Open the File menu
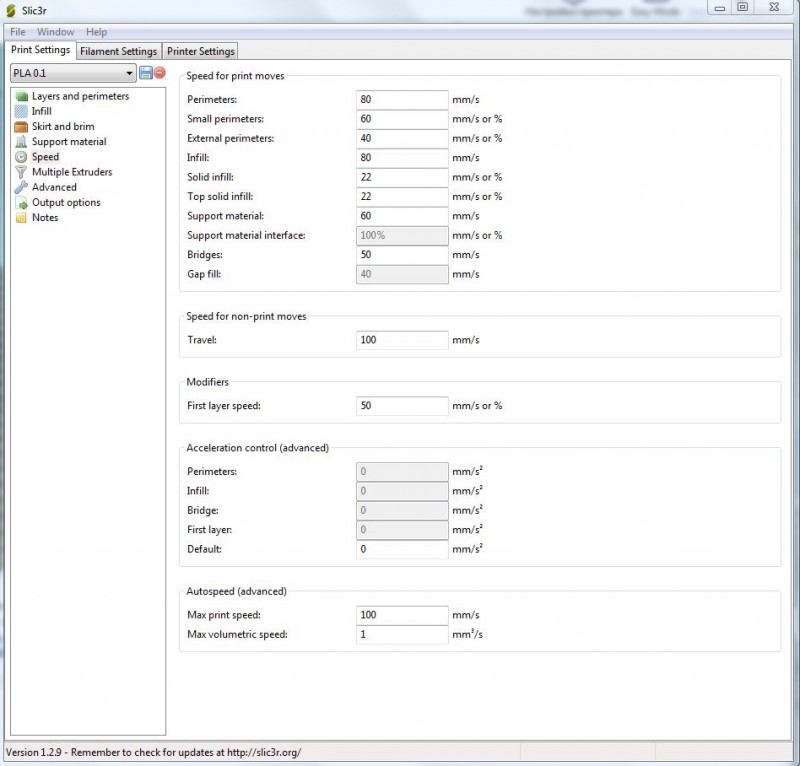This screenshot has width=800, height=766. [18, 32]
